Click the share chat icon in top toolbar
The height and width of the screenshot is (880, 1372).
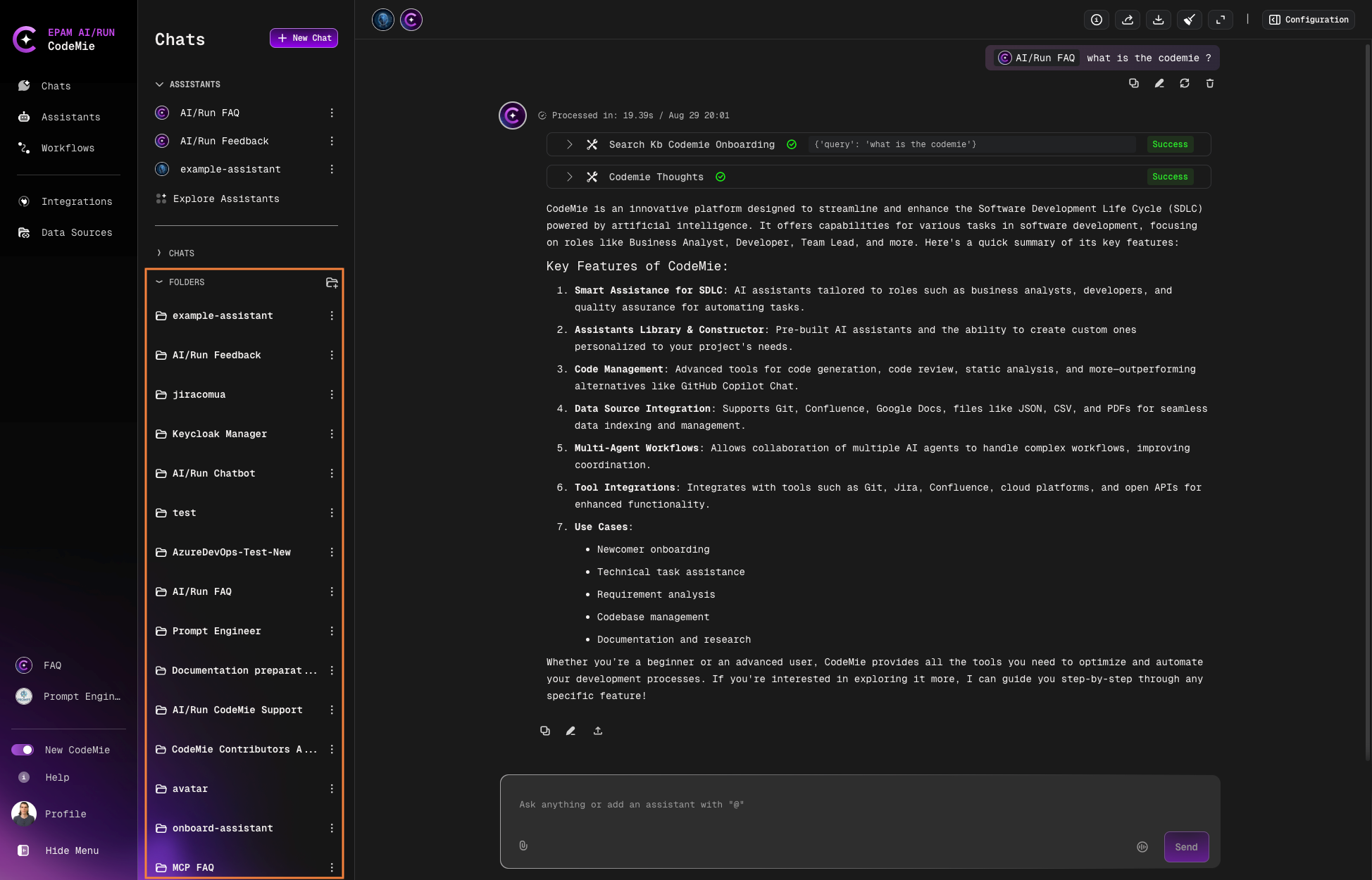[1128, 20]
